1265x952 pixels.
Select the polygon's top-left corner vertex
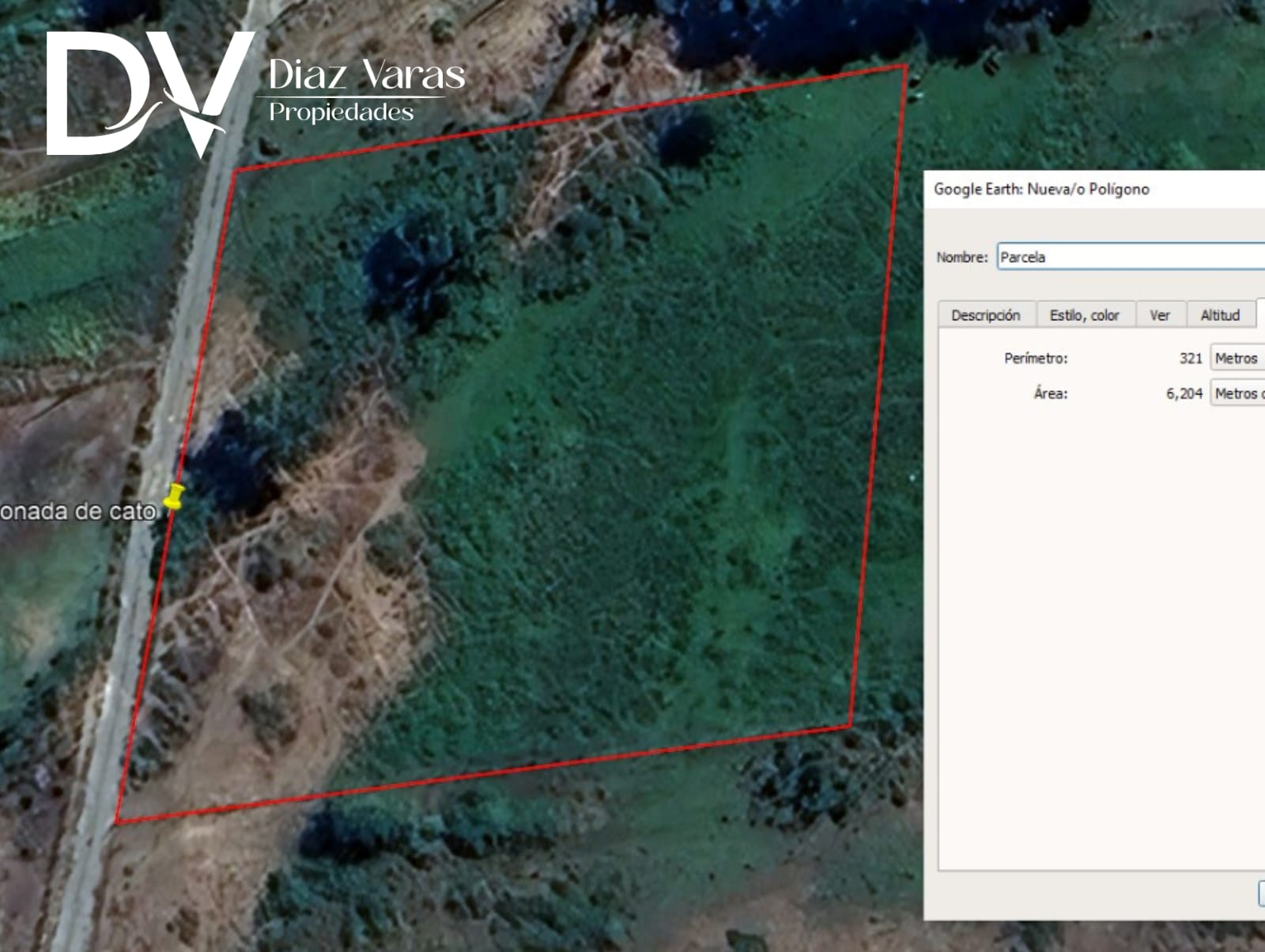click(x=235, y=170)
